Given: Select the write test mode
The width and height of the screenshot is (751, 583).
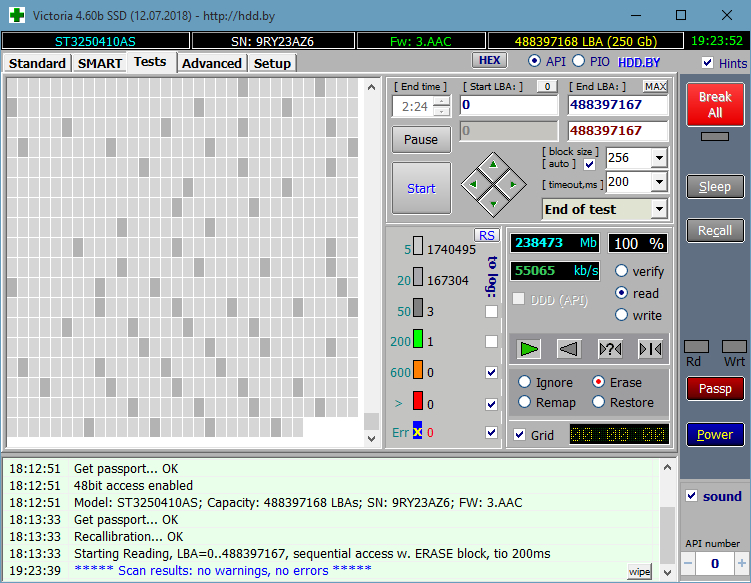Looking at the screenshot, I should tap(621, 315).
